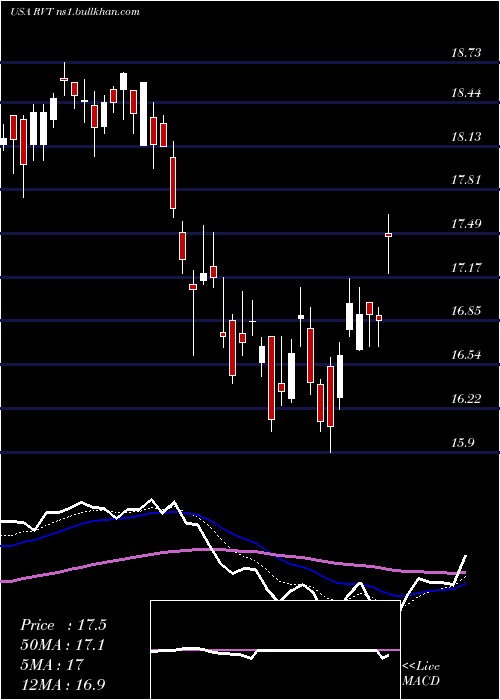
Task: Select the latest candlestick near 17.49
Action: 388,244
